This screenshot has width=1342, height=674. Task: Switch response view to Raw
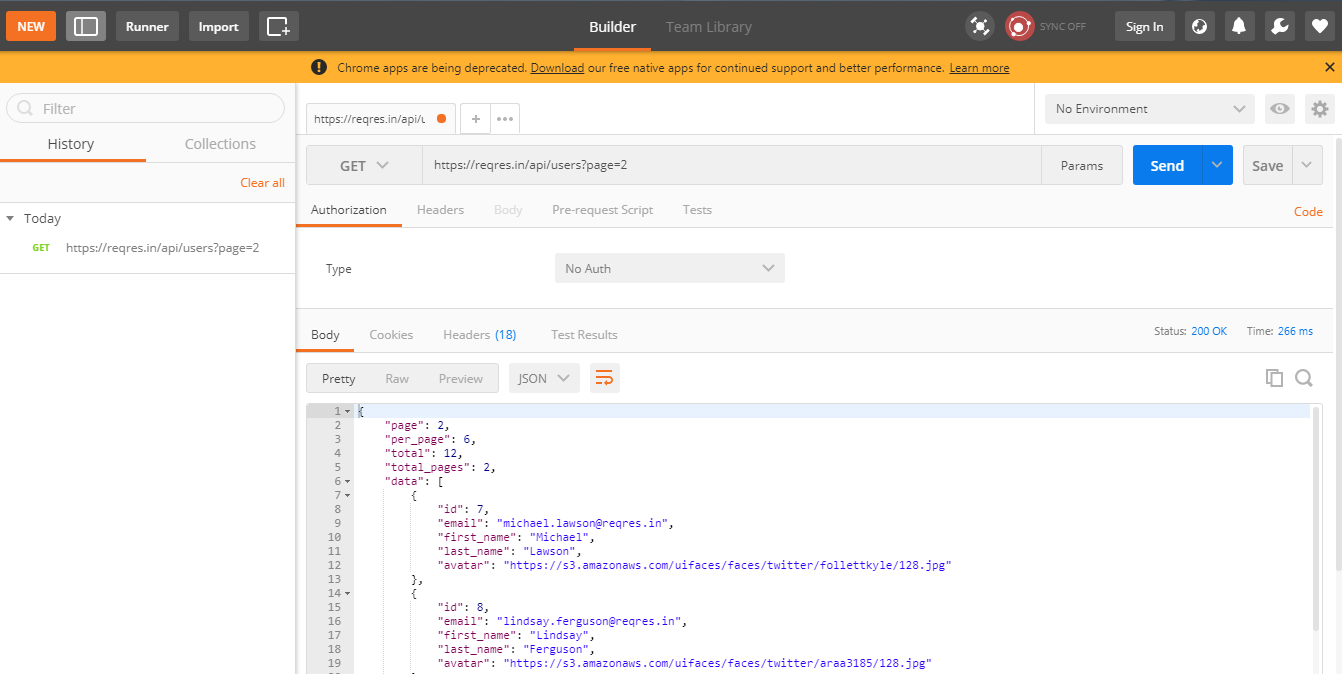point(397,378)
